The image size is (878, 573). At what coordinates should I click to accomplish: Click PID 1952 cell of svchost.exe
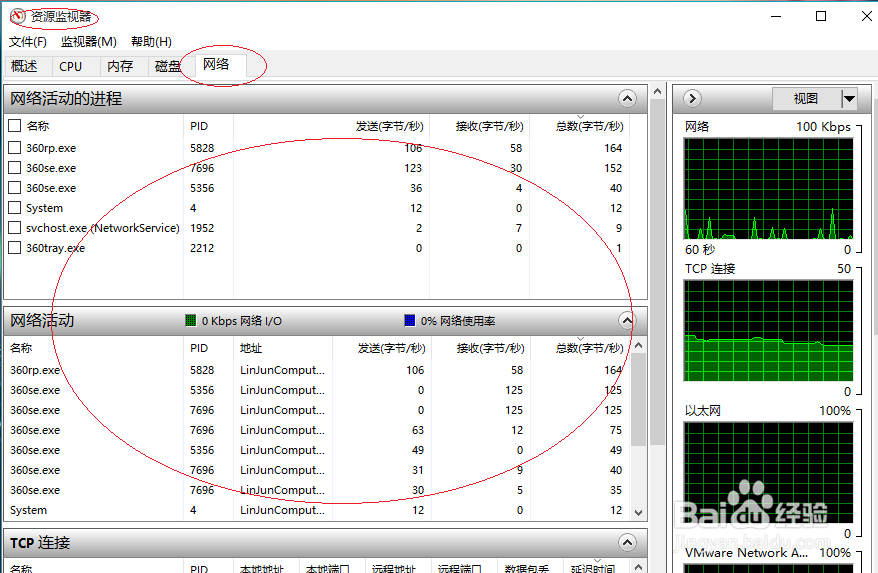coord(202,228)
